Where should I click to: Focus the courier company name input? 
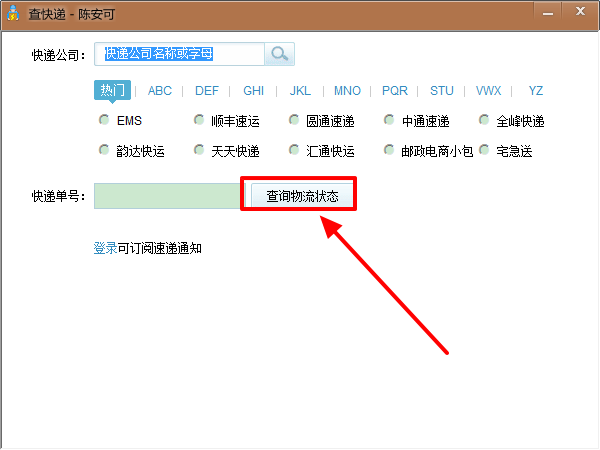(179, 54)
